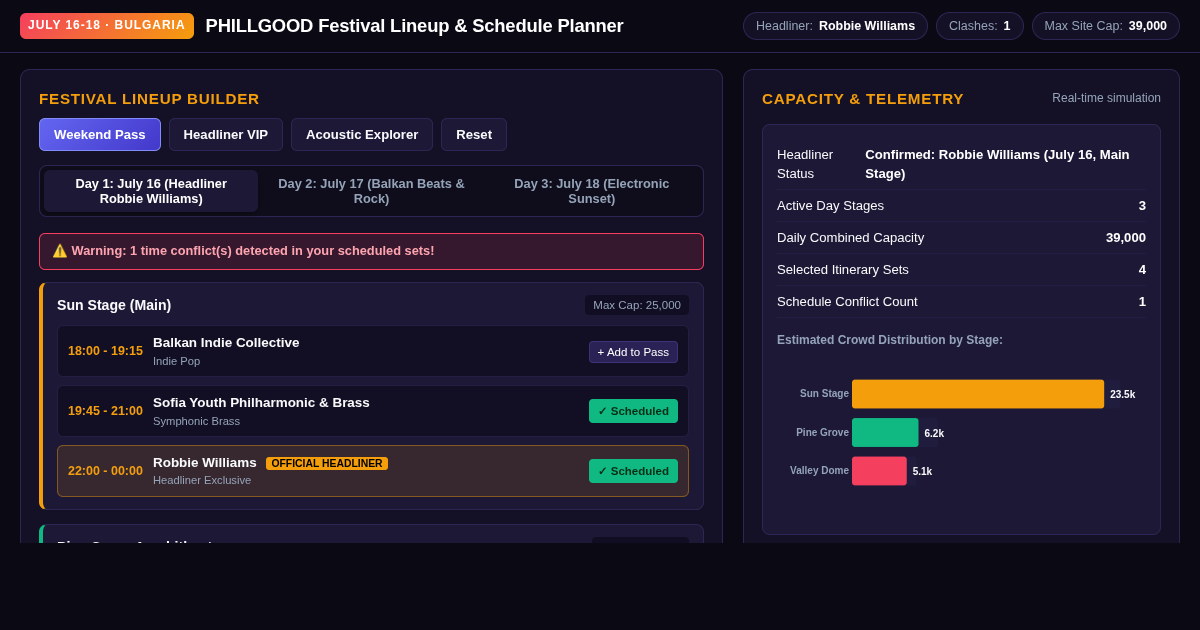Click the Headliner Robbie Williams badge

pos(835,26)
